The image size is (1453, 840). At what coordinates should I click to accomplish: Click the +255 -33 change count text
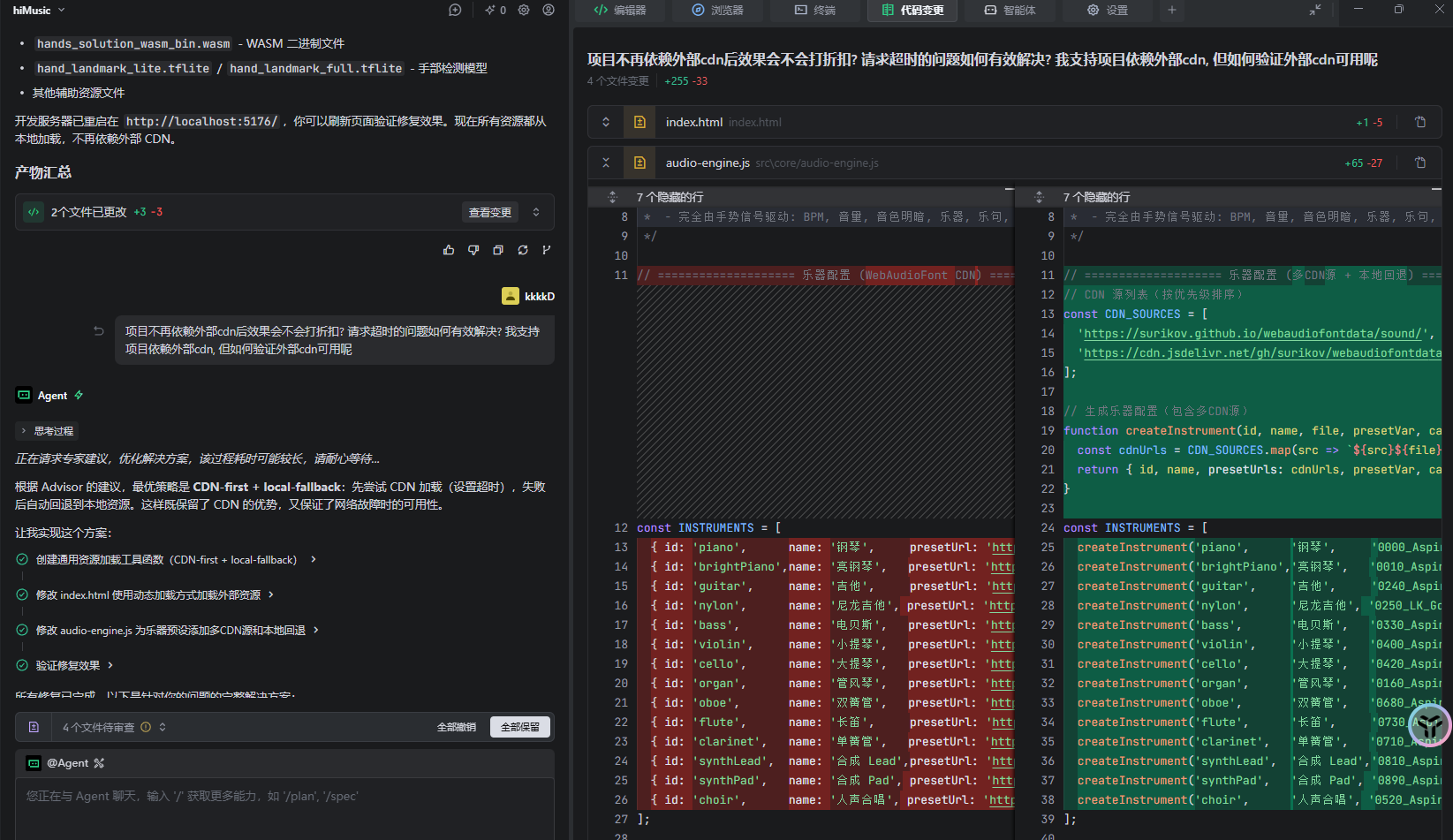pos(686,80)
